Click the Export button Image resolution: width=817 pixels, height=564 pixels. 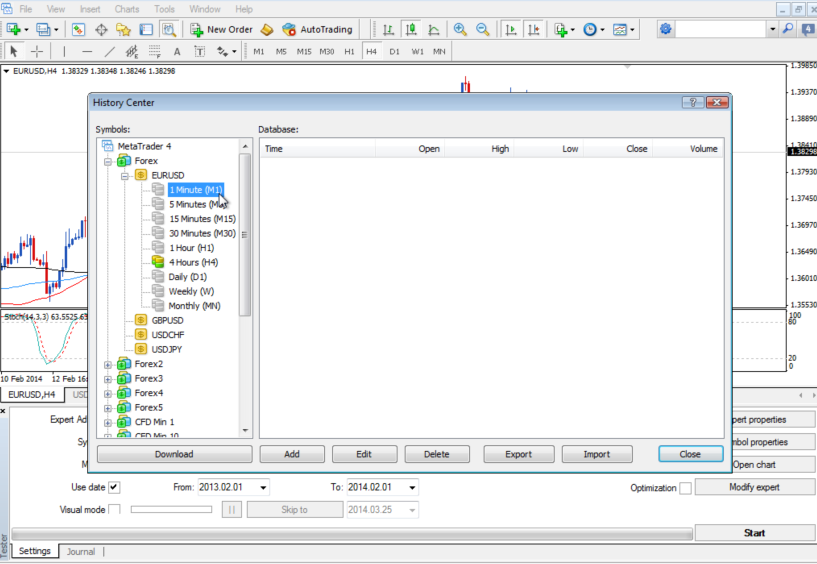coord(518,454)
